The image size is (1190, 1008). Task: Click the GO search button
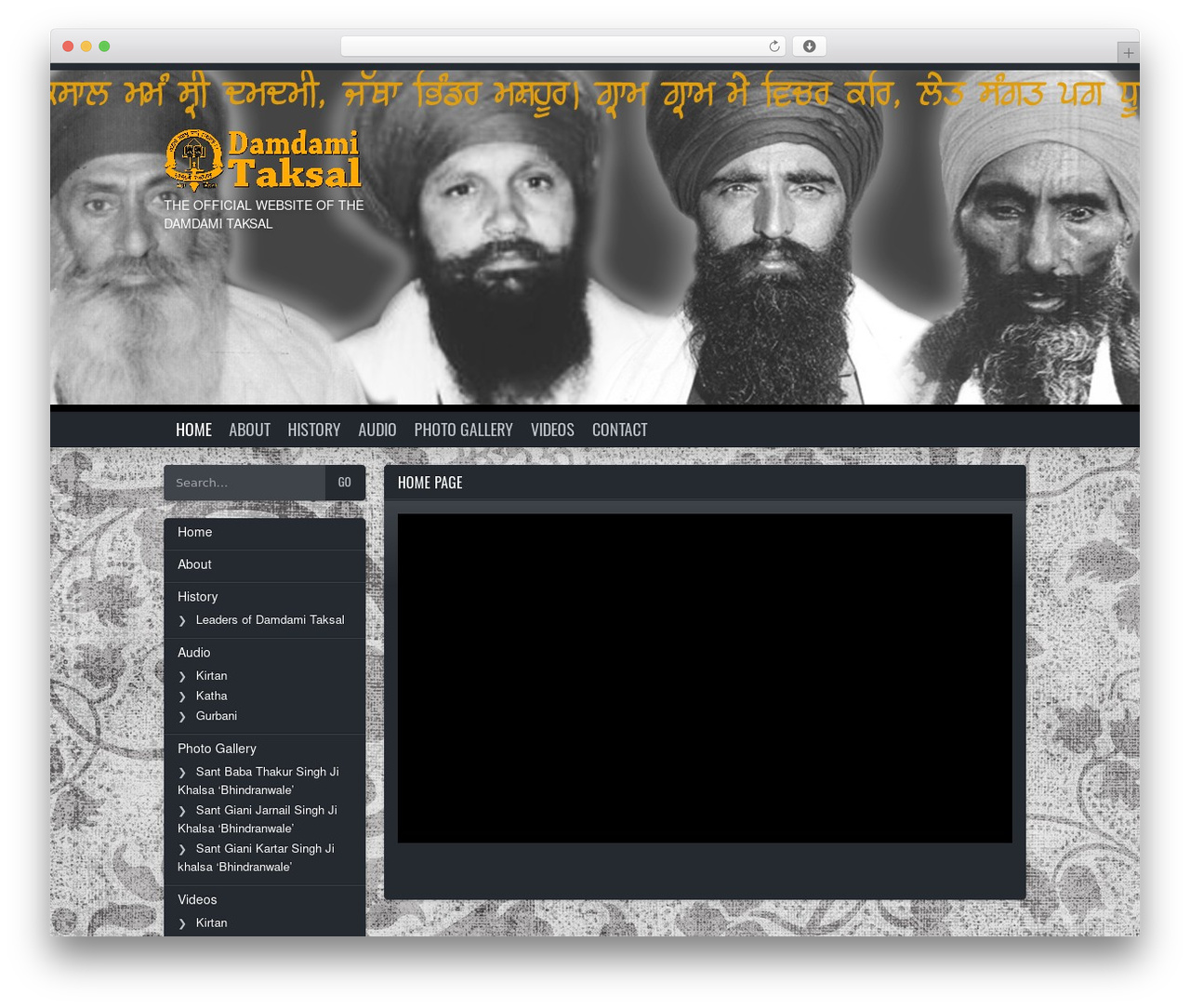345,483
